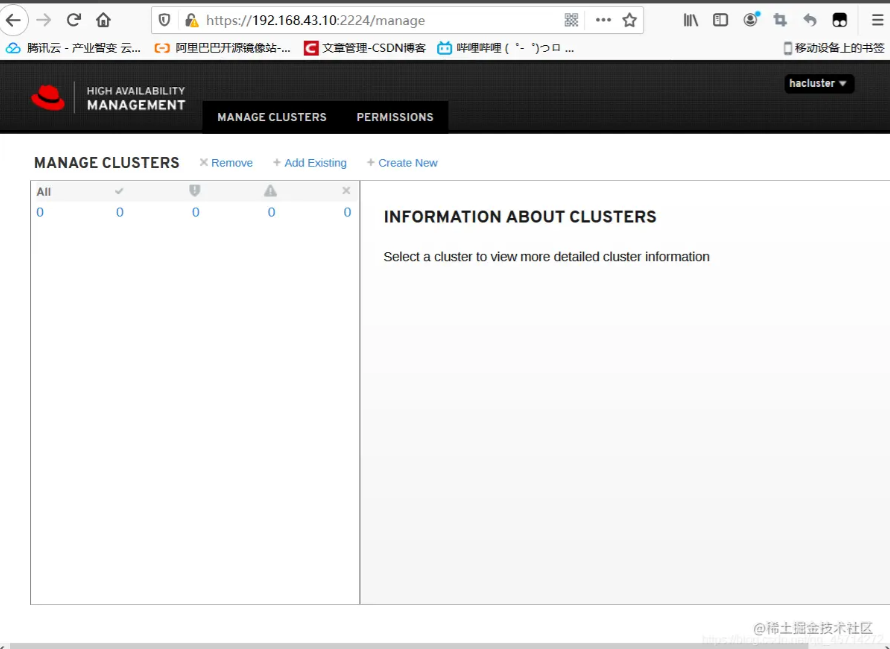Expand the hacluster user dropdown
890x649 pixels.
click(818, 83)
